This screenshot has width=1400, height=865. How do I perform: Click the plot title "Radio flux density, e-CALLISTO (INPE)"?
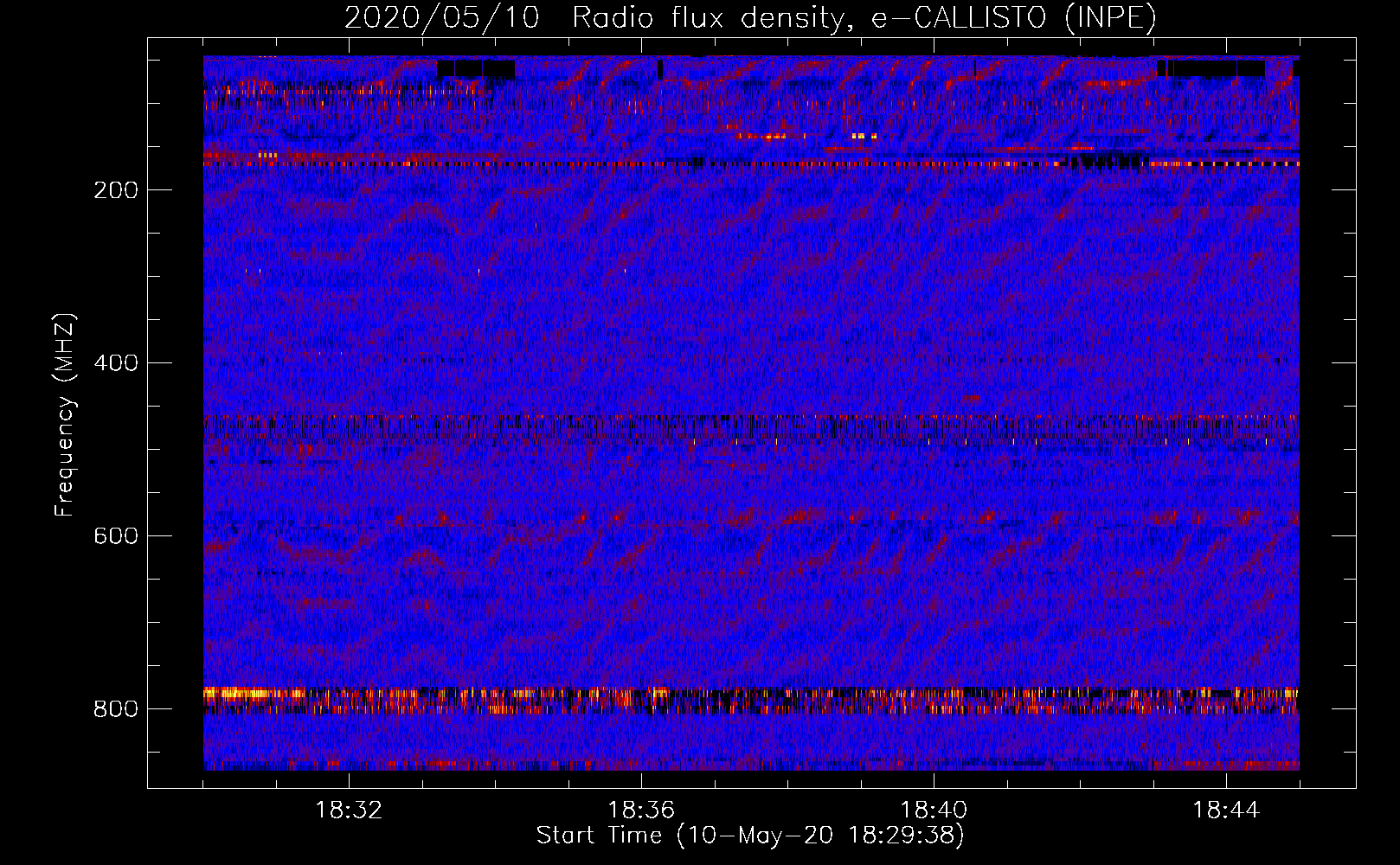(864, 17)
